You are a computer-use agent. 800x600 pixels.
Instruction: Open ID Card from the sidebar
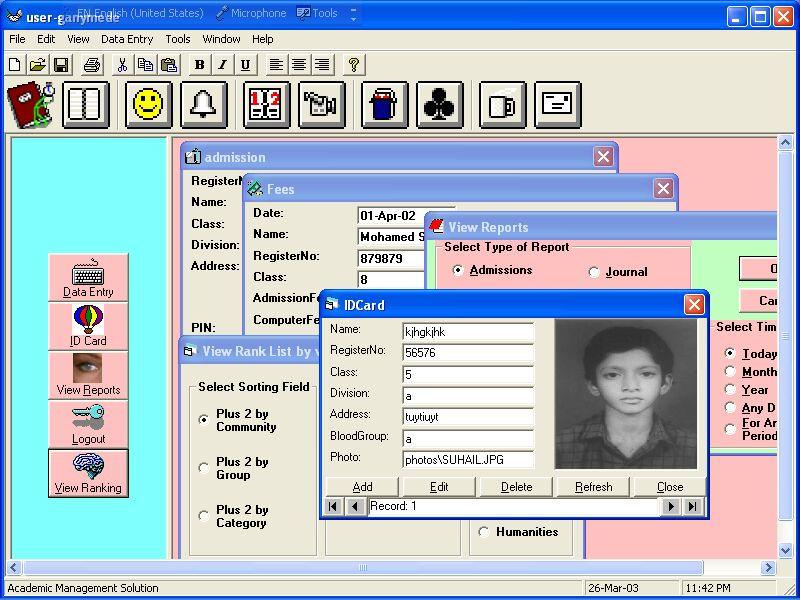(88, 327)
